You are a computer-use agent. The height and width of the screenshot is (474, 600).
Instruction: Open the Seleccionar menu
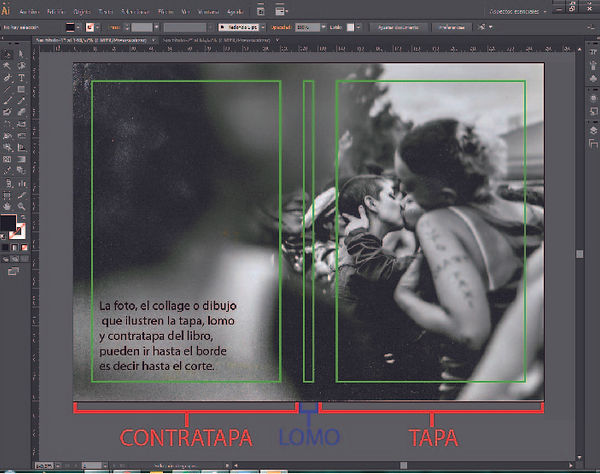[135, 12]
